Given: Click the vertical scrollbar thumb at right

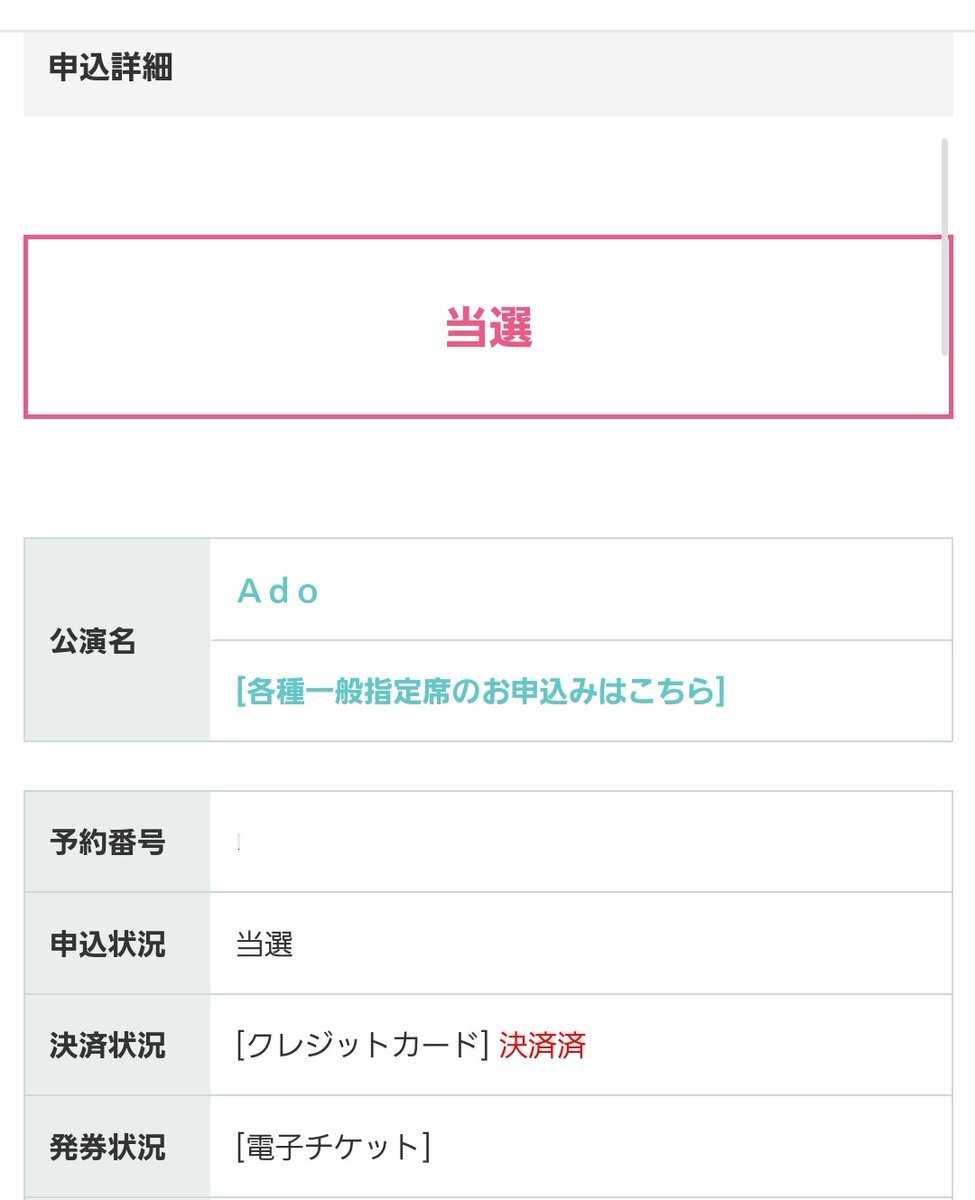Looking at the screenshot, I should pos(944,246).
